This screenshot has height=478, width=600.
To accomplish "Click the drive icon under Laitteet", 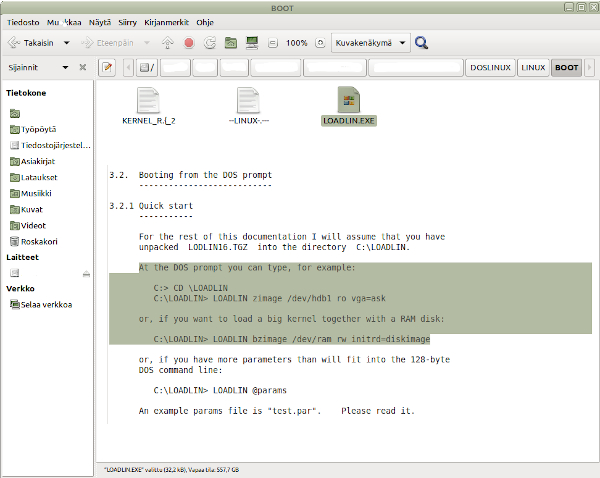I will pos(15,273).
